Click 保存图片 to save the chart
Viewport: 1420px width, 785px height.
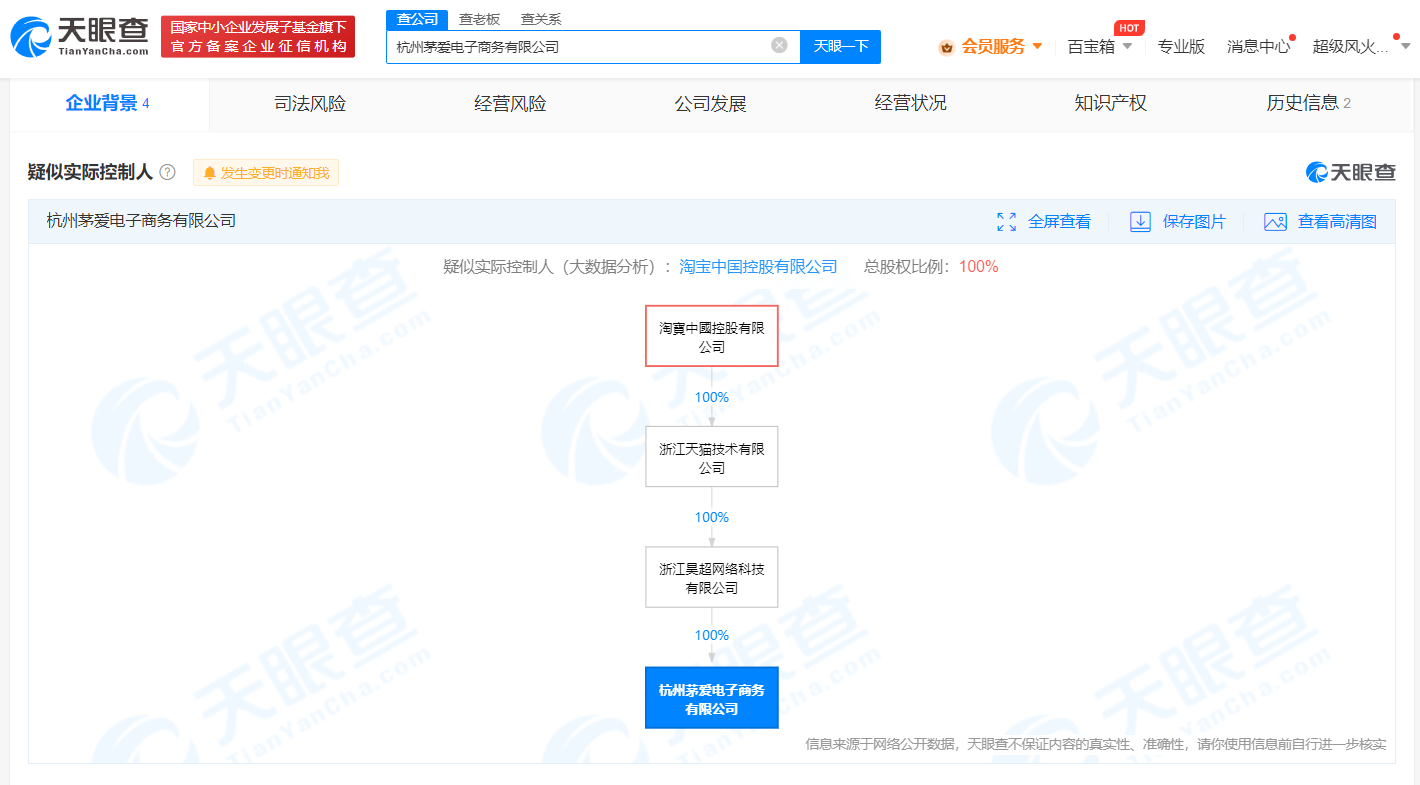click(1194, 222)
